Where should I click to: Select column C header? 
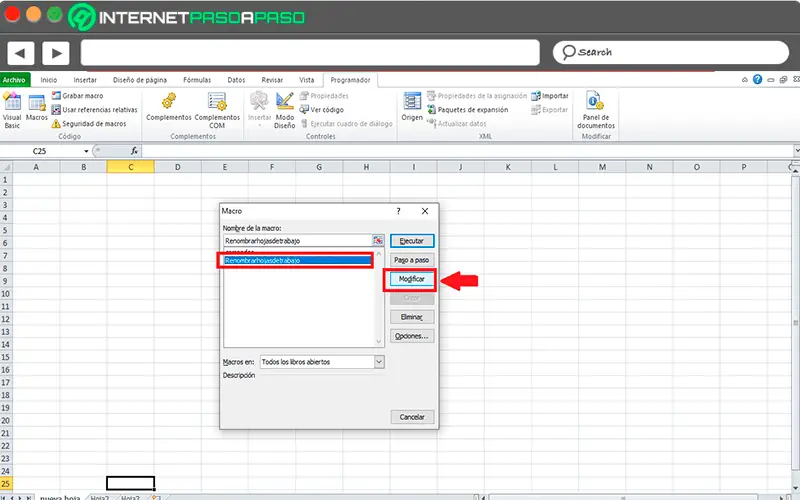(131, 167)
